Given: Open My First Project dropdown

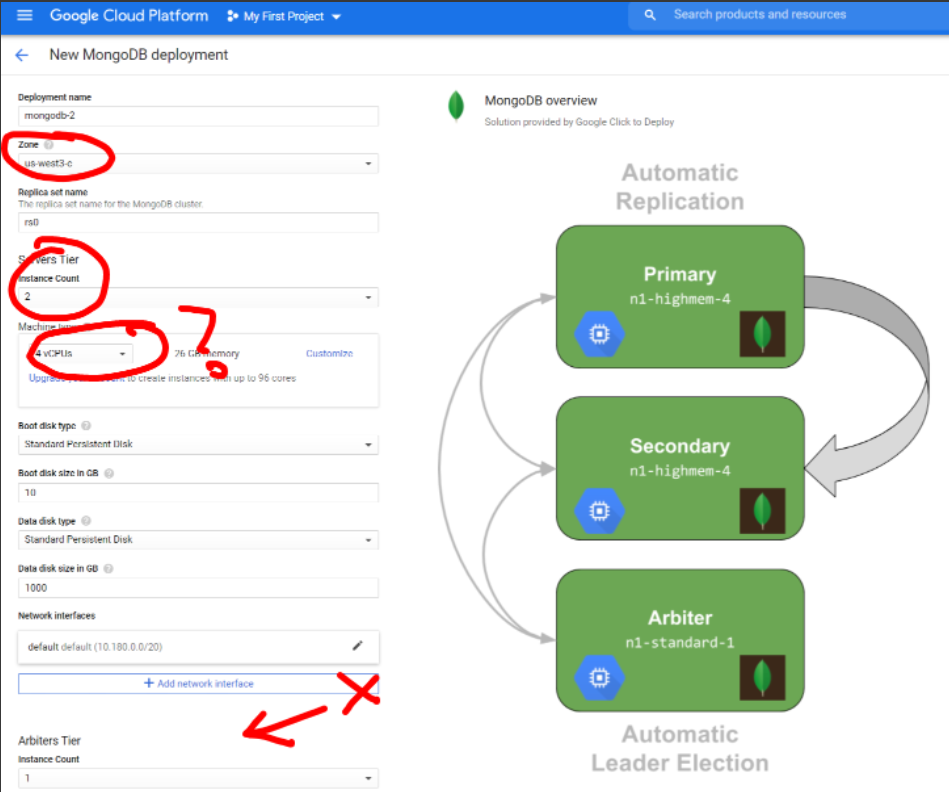Looking at the screenshot, I should (284, 16).
